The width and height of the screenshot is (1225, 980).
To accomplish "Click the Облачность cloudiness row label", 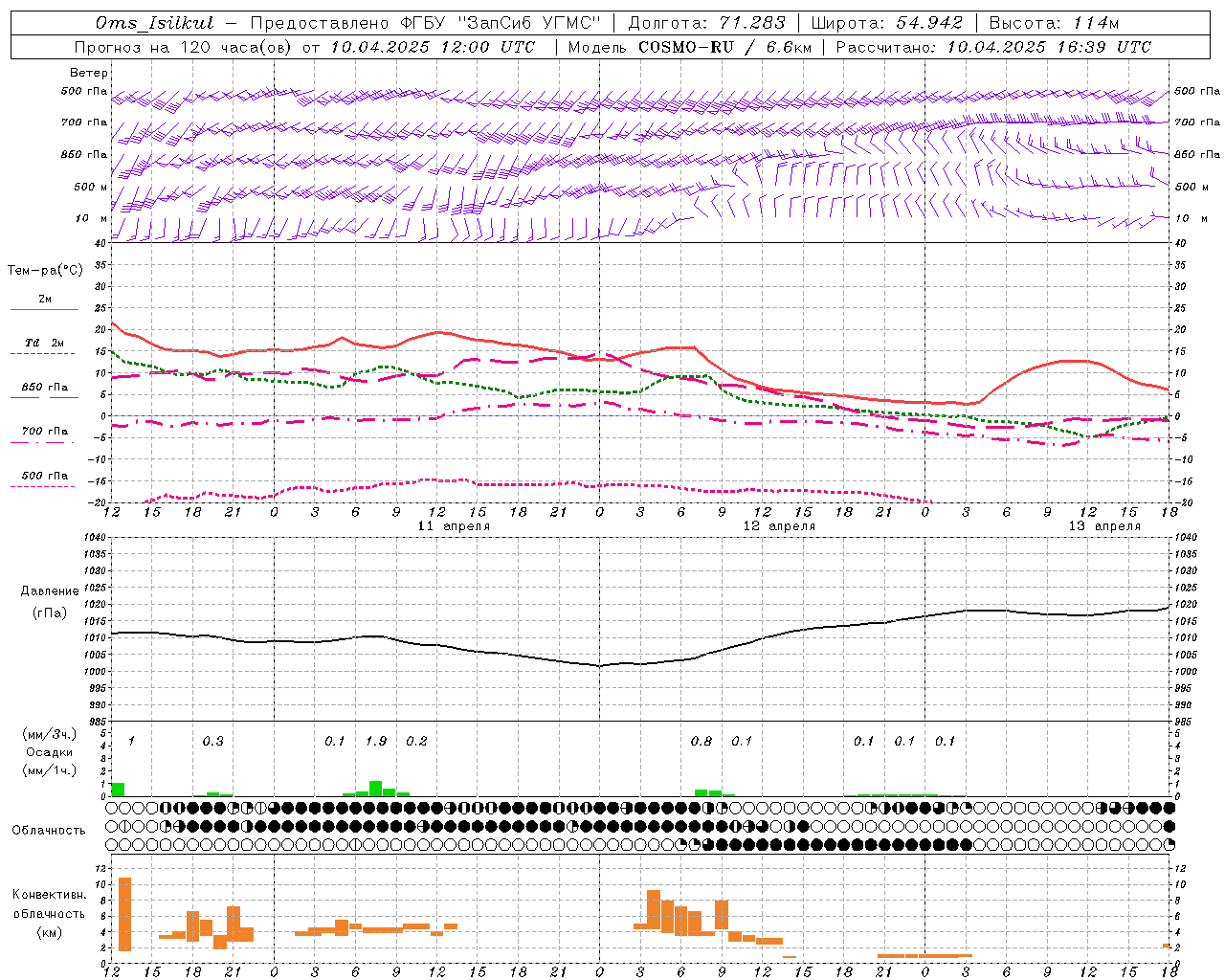I will [x=49, y=831].
